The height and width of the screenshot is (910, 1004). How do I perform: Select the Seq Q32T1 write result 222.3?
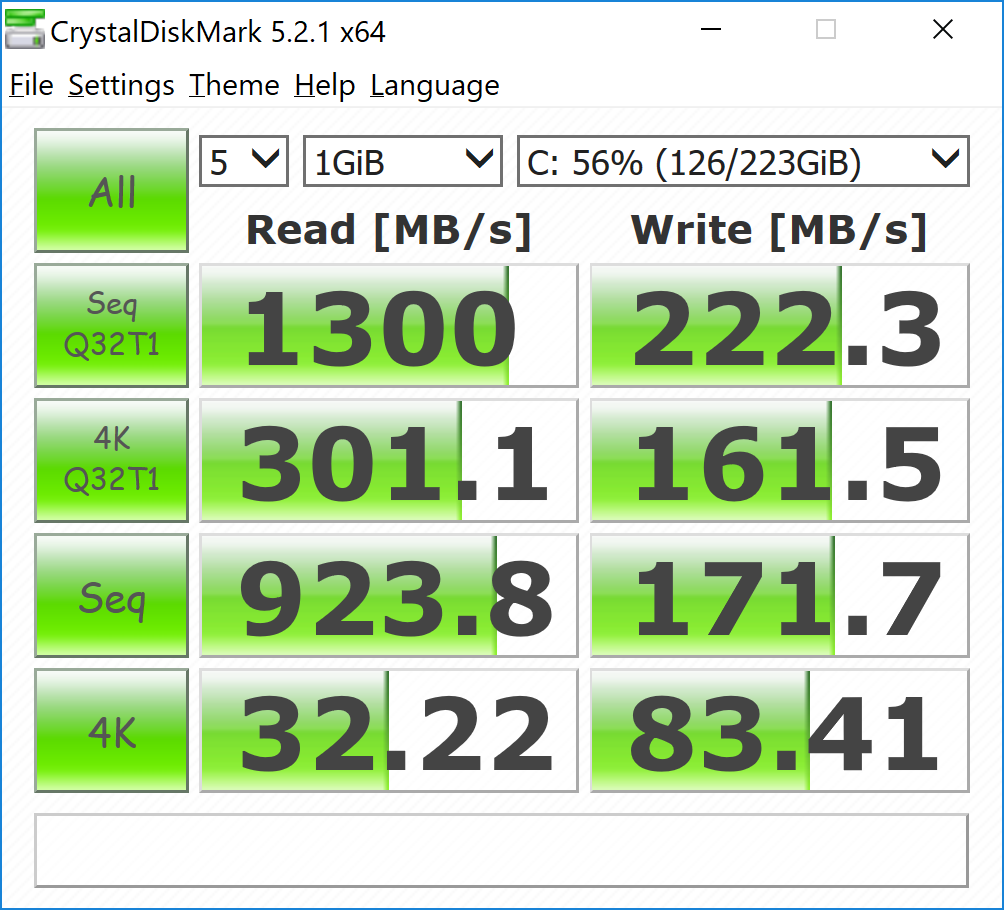[x=779, y=325]
